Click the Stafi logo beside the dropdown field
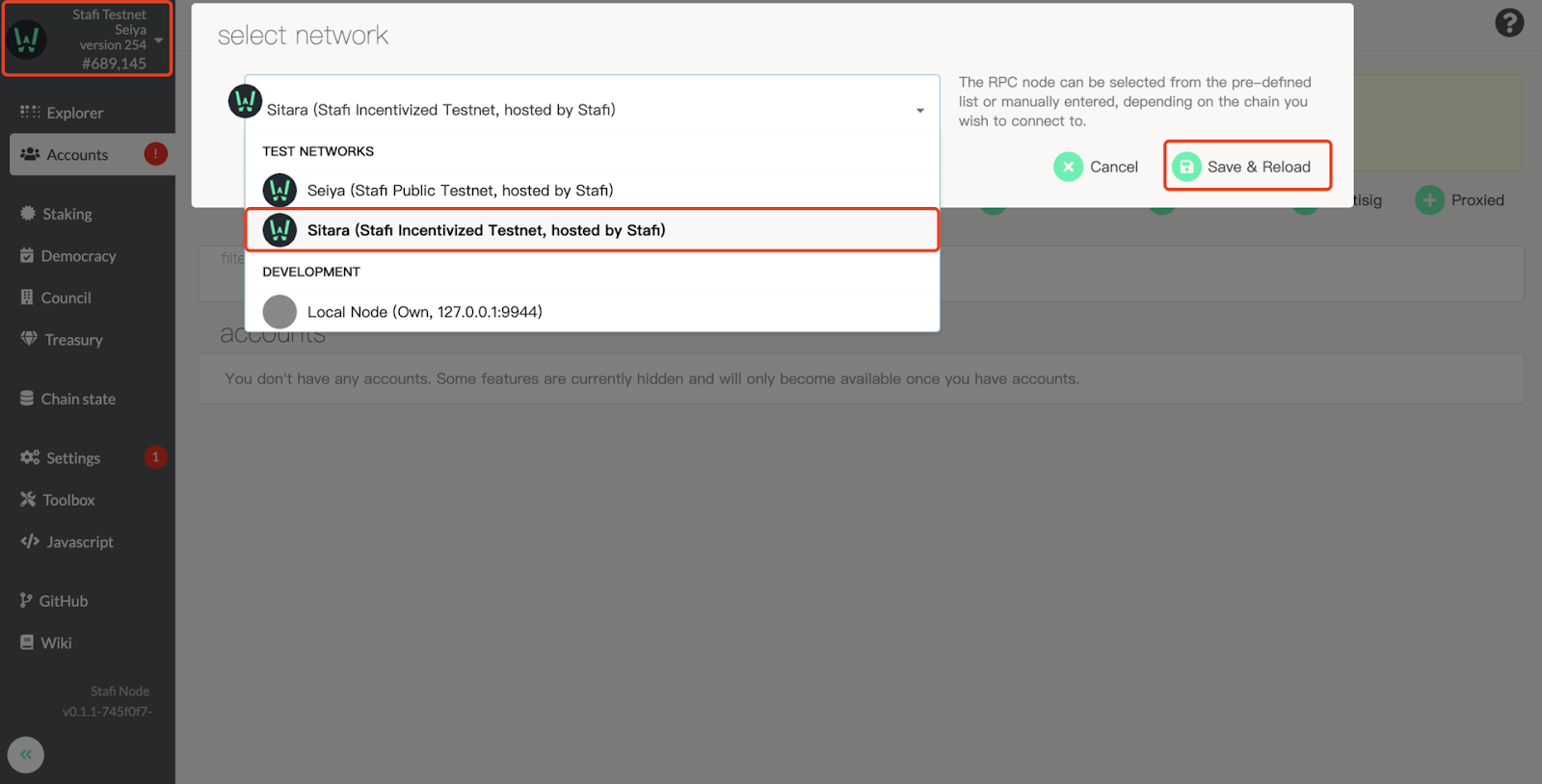1542x784 pixels. coord(245,100)
